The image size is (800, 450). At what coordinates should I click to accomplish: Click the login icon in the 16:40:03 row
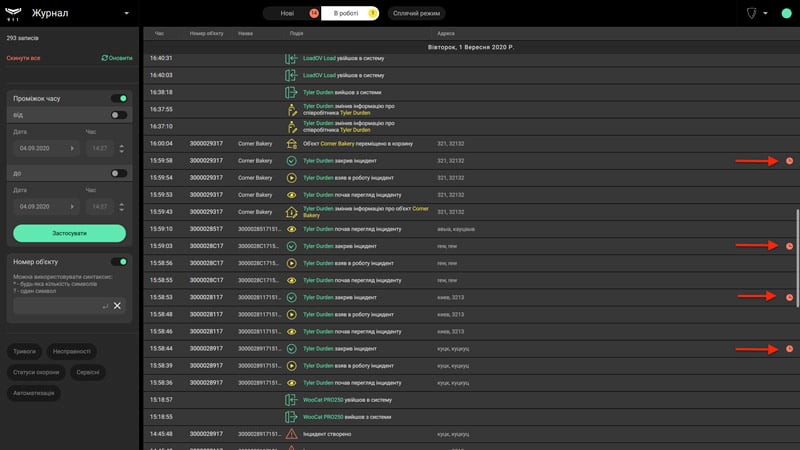(291, 76)
